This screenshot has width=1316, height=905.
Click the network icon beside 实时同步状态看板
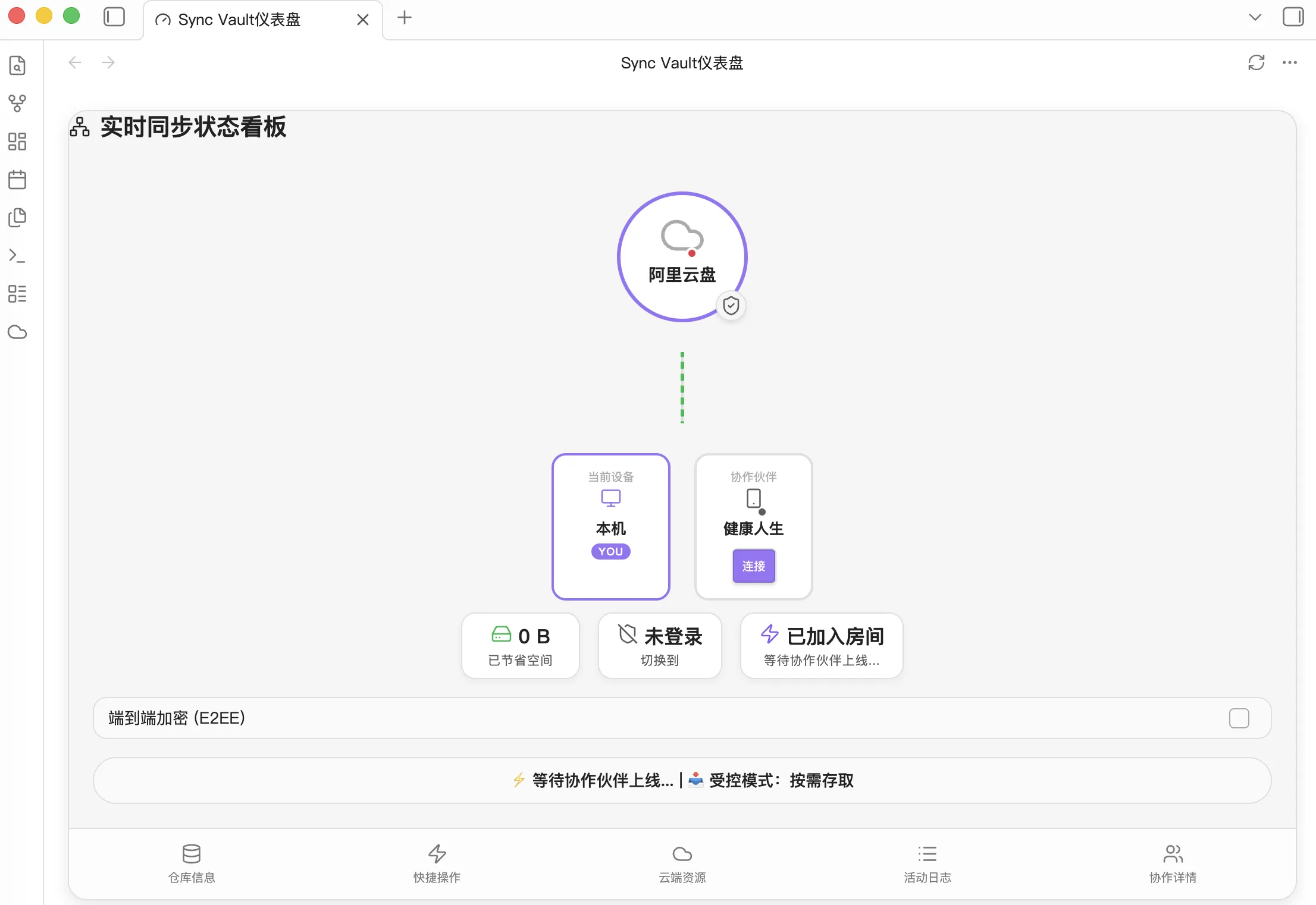(x=80, y=127)
